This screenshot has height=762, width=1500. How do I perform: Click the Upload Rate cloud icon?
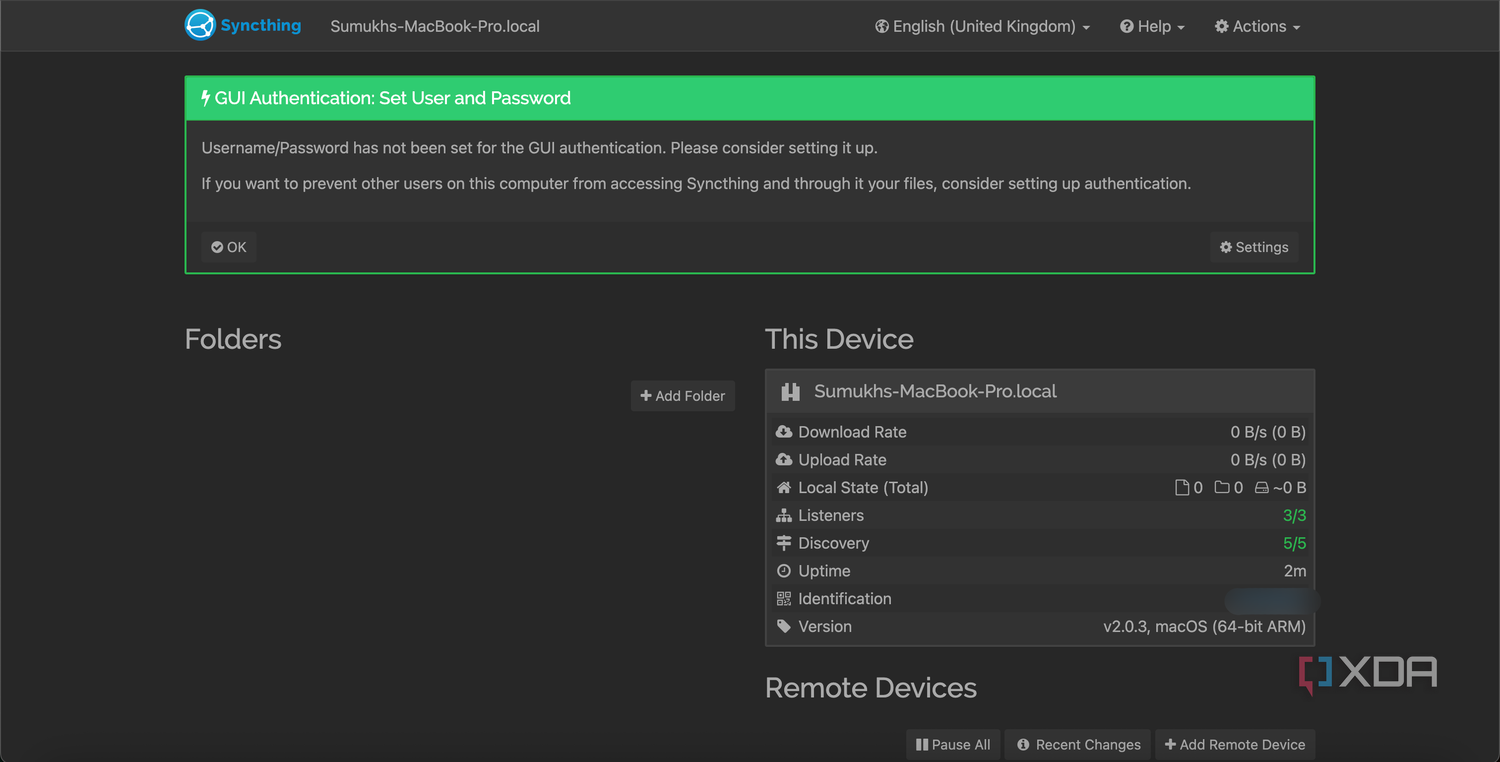pos(784,460)
